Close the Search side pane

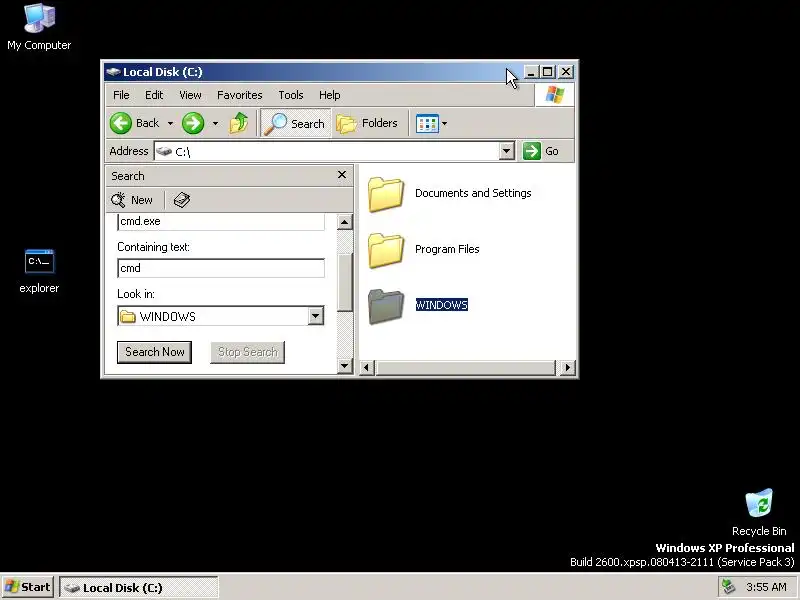tap(342, 175)
